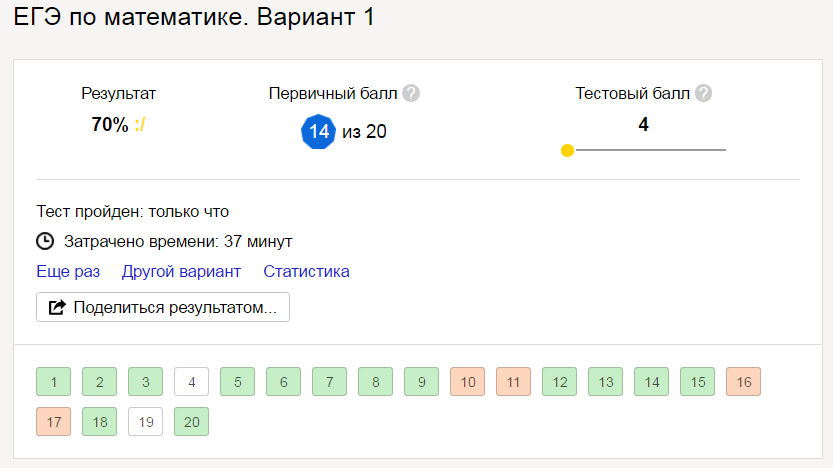The height and width of the screenshot is (472, 833).
Task: Follow the Другой вариант link
Action: (x=181, y=272)
